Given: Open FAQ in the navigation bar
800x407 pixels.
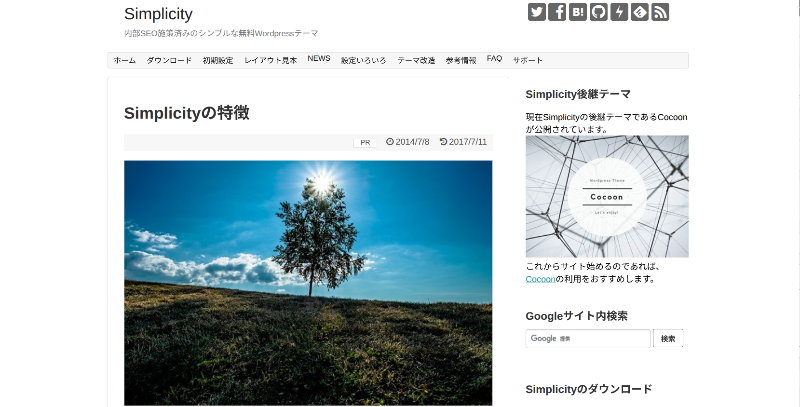Looking at the screenshot, I should (494, 60).
